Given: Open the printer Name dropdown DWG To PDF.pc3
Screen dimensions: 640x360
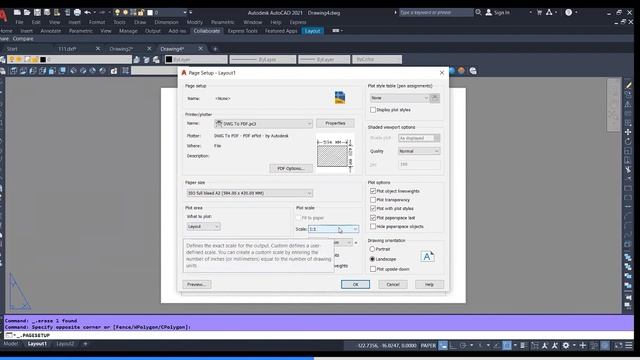Looking at the screenshot, I should coord(264,124).
